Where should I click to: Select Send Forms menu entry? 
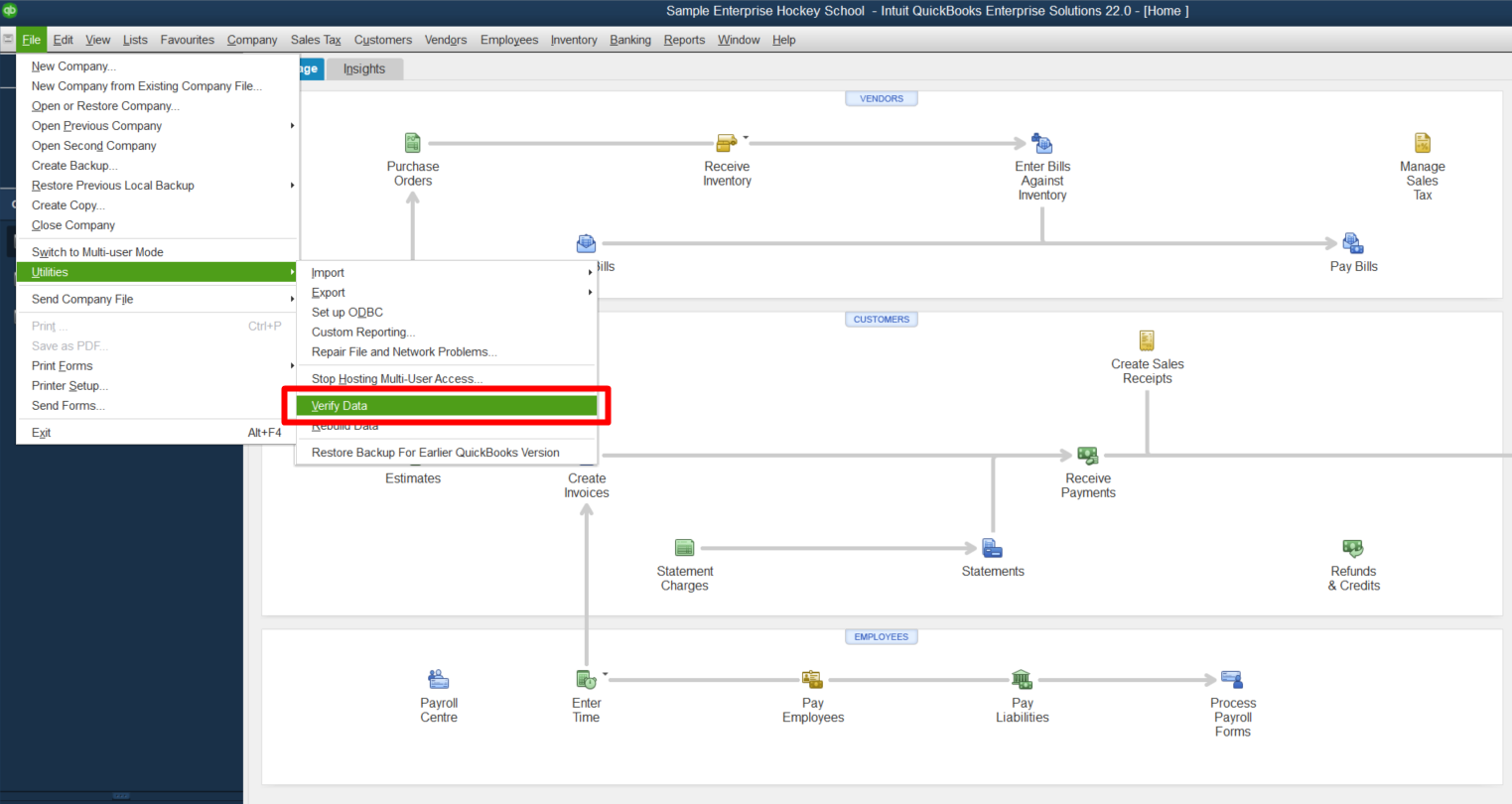click(x=157, y=406)
